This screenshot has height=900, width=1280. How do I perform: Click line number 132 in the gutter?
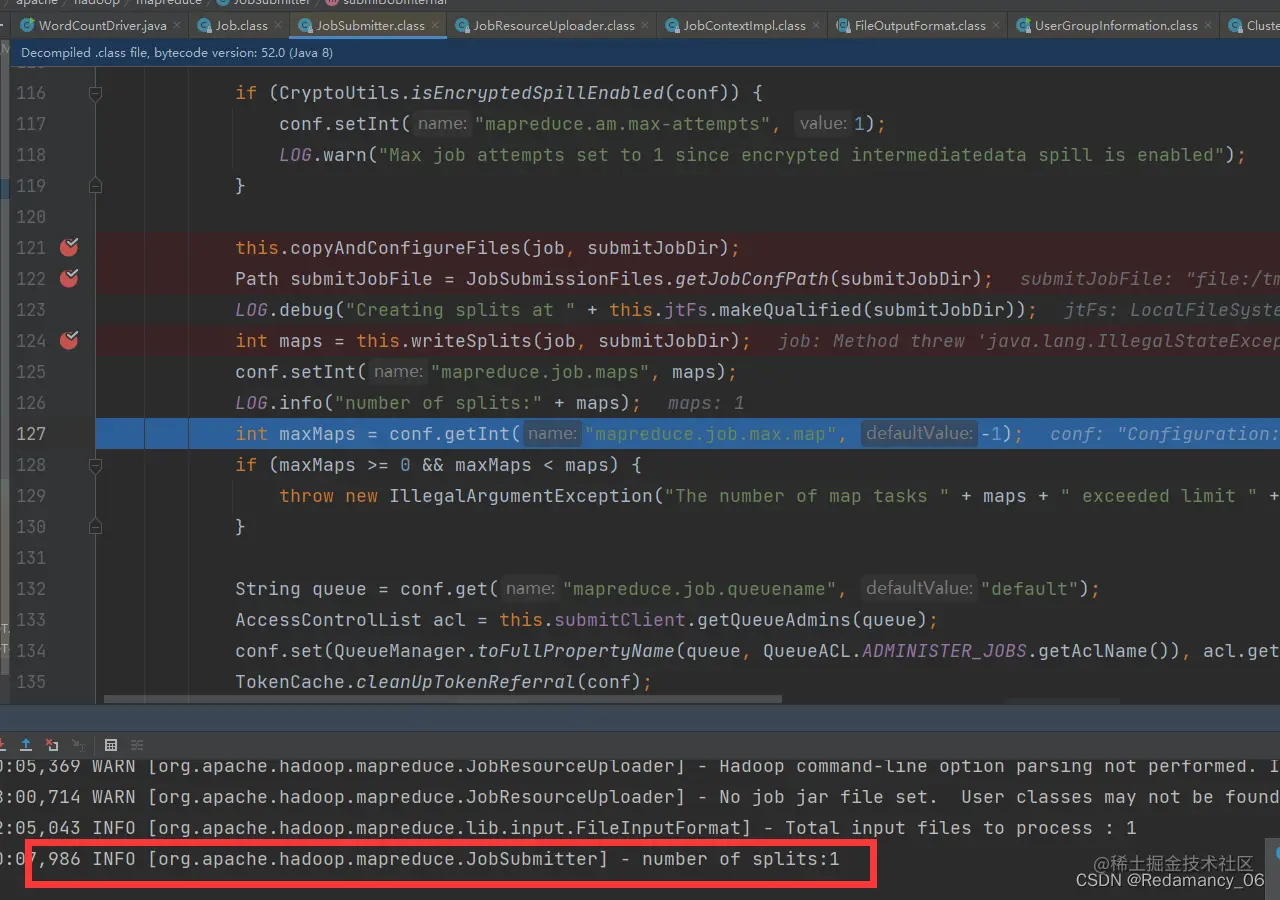coord(31,589)
